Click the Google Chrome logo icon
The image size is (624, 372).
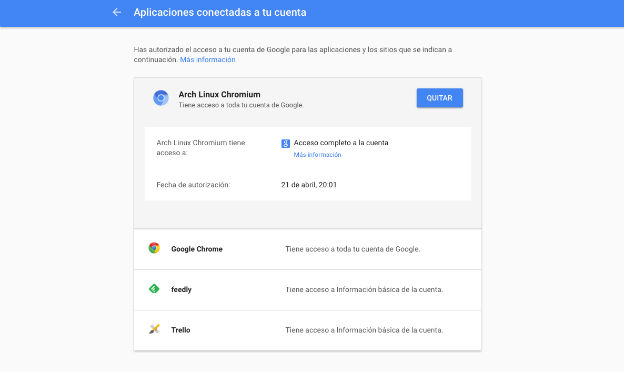click(154, 248)
